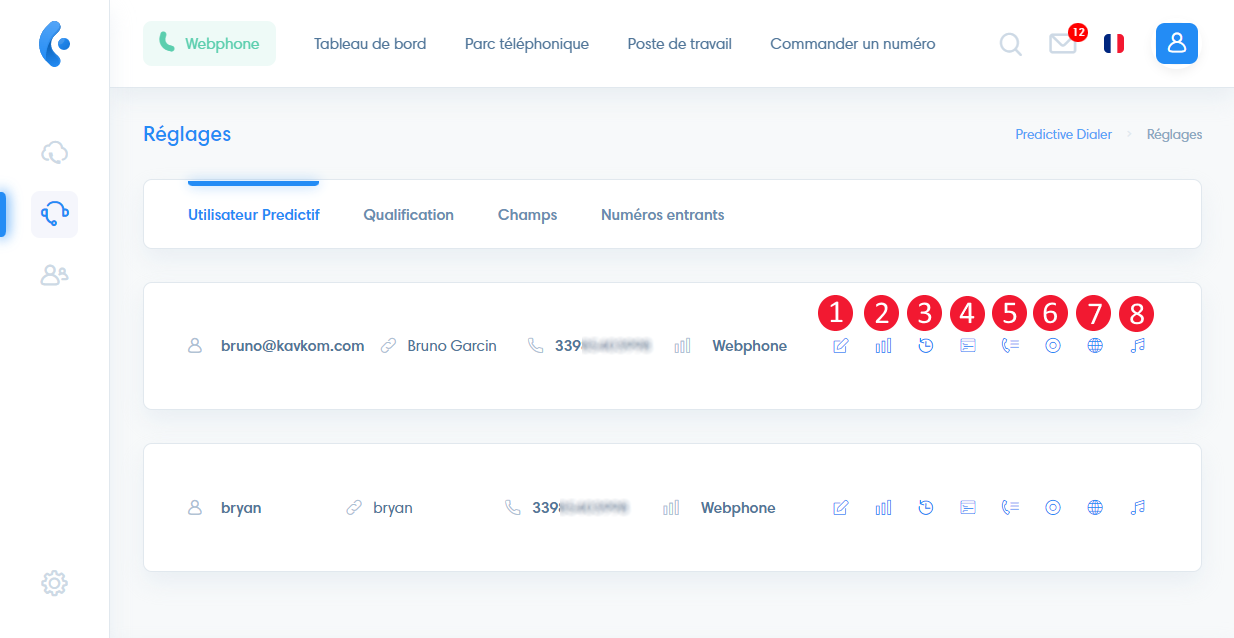
Task: Open Tableau de bord menu item
Action: 370,44
